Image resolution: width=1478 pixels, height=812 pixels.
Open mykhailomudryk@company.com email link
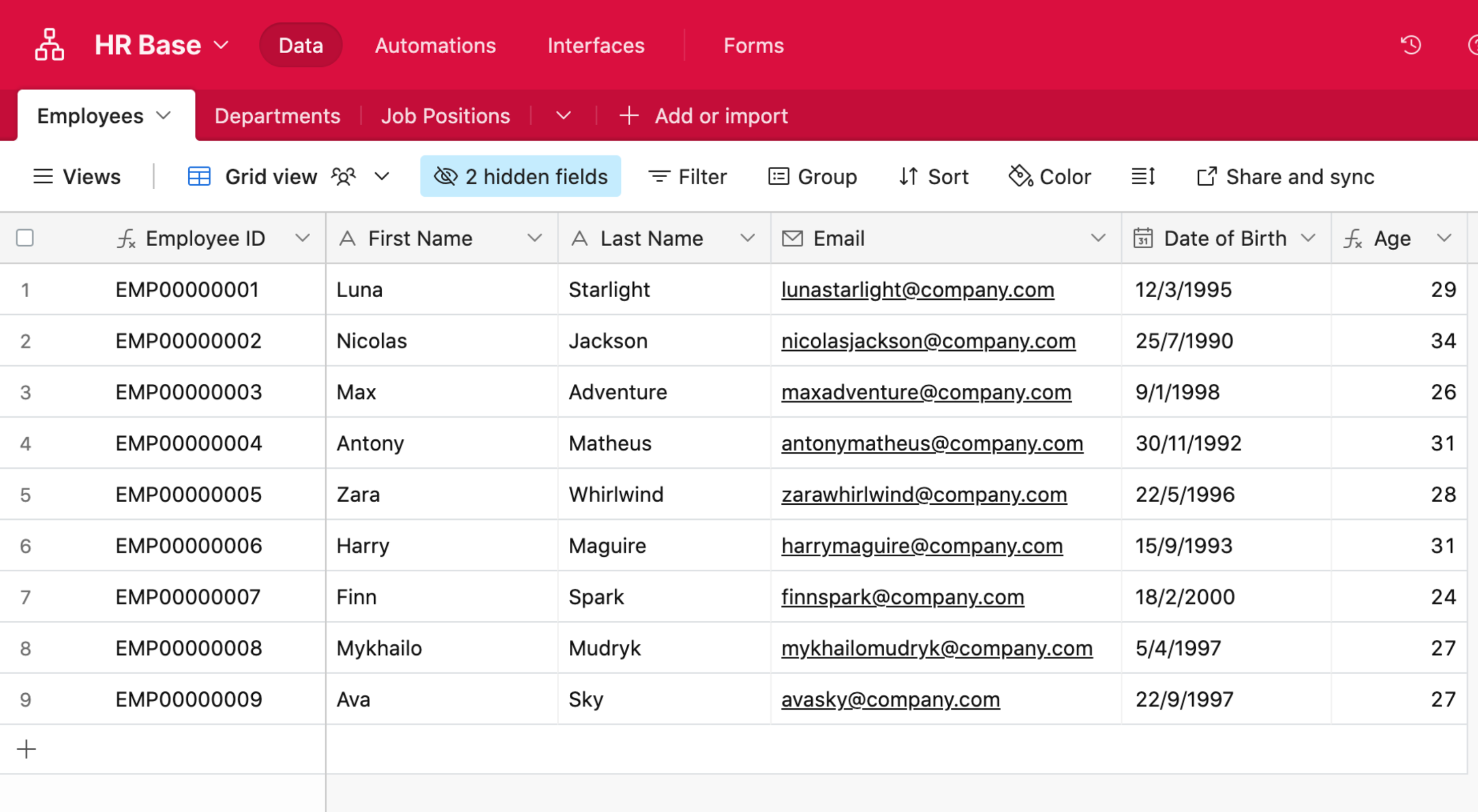(x=936, y=649)
